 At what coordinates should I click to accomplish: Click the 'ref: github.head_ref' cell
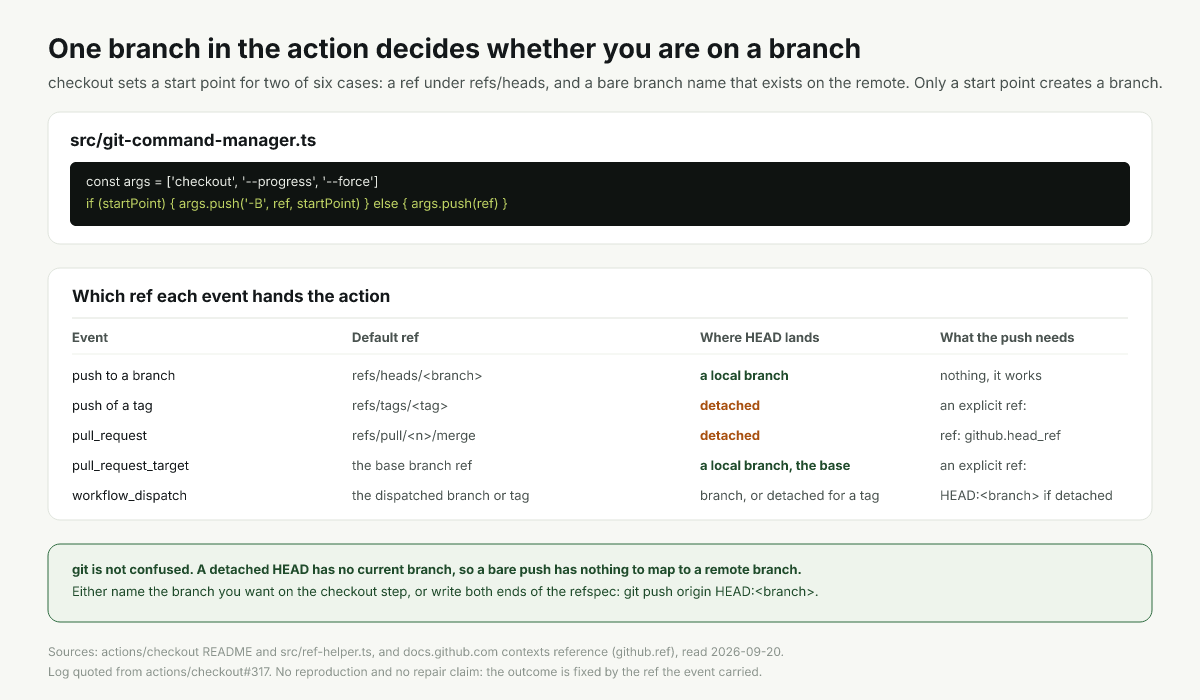(1001, 435)
